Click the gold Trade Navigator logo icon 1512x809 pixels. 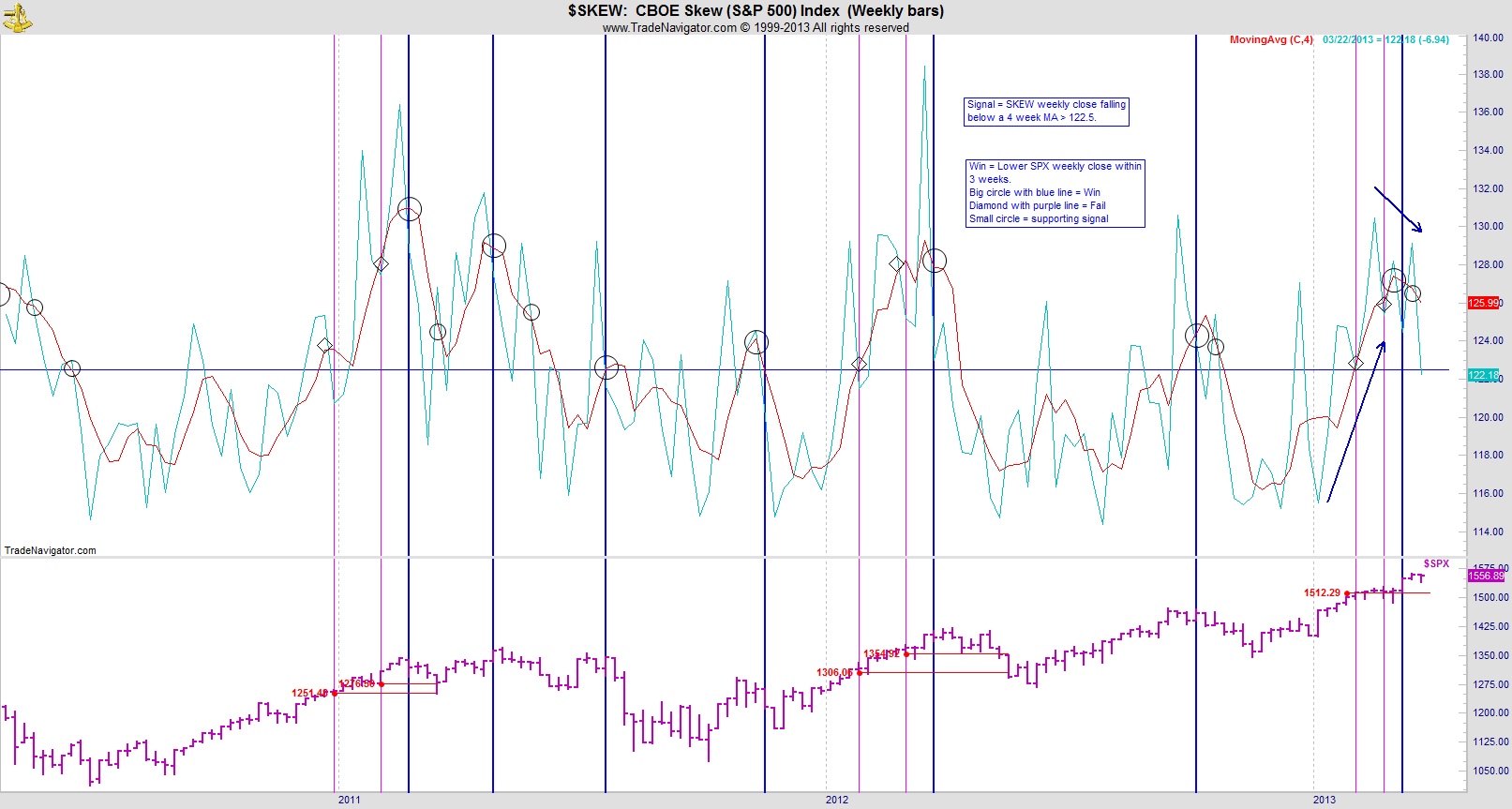click(x=17, y=17)
